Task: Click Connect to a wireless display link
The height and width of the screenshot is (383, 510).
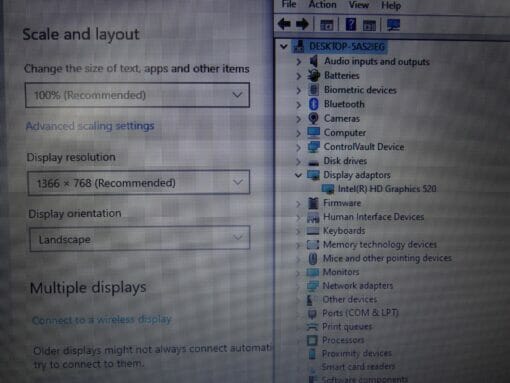Action: [x=102, y=320]
